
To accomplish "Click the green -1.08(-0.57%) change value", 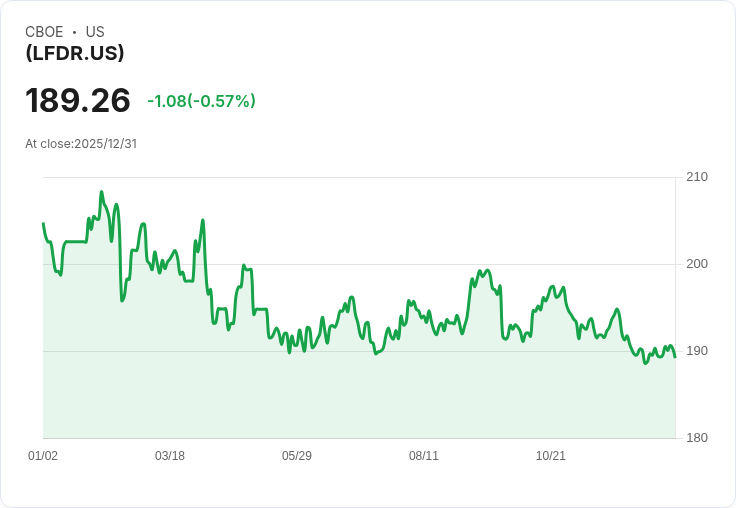I will [201, 101].
